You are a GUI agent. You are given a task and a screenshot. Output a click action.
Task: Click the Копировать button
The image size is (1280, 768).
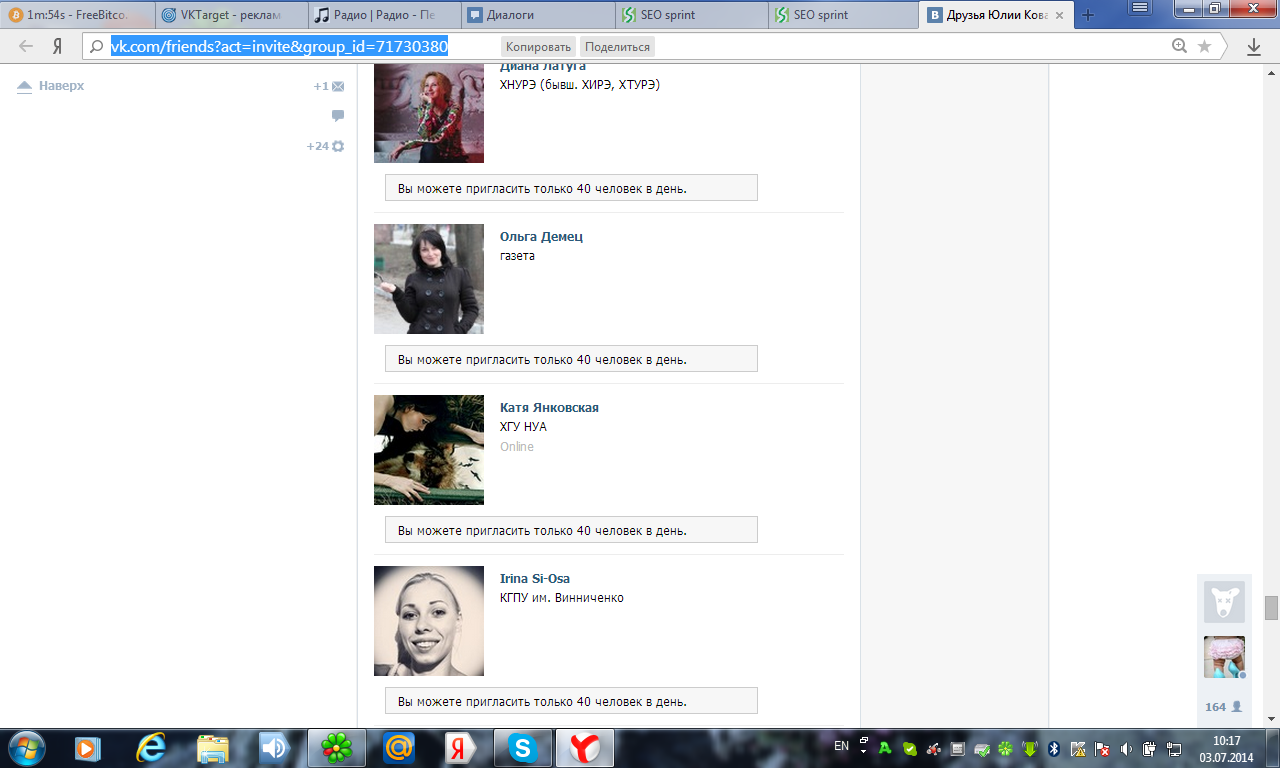(x=538, y=47)
